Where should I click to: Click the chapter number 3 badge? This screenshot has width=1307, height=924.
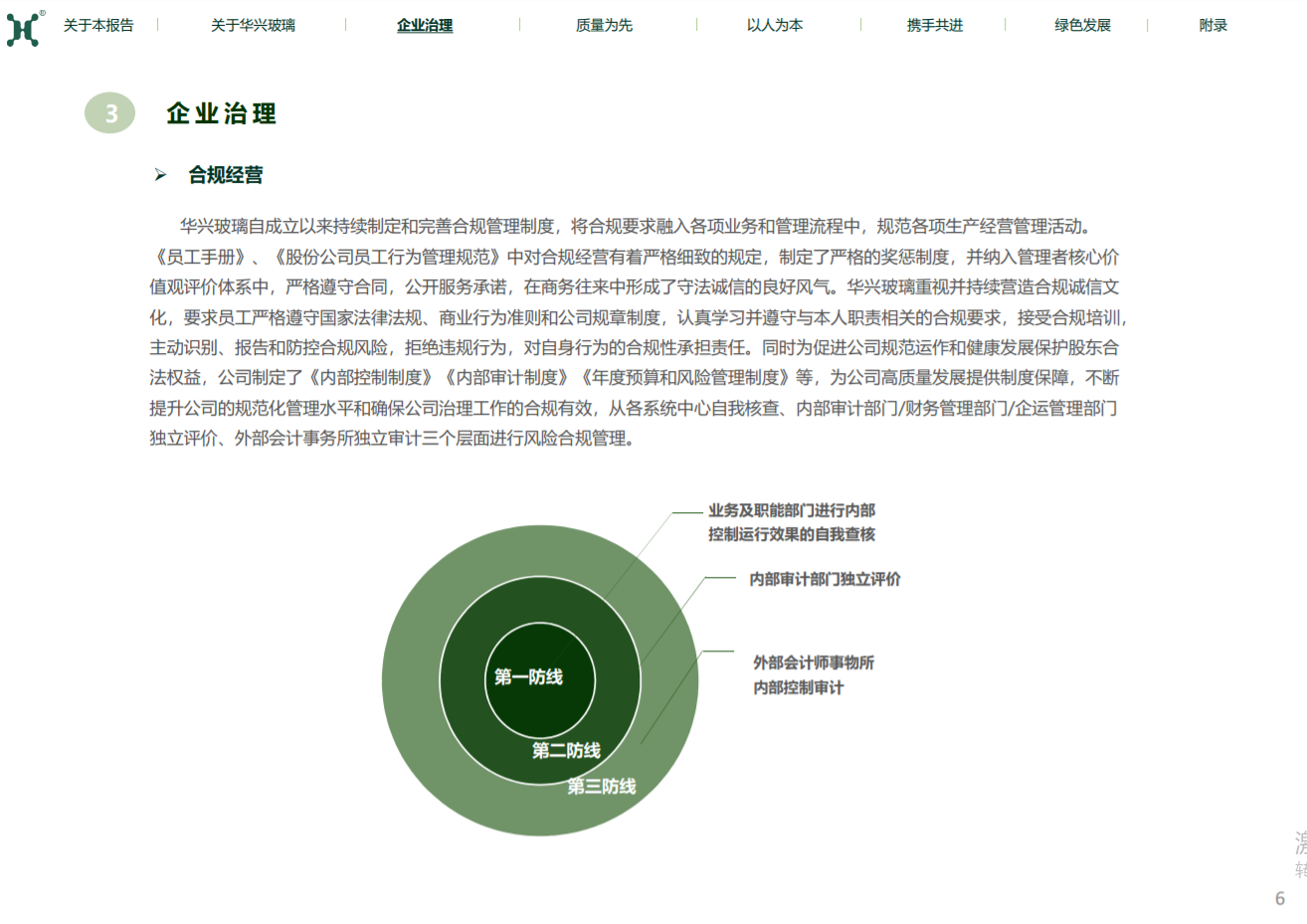tap(109, 113)
